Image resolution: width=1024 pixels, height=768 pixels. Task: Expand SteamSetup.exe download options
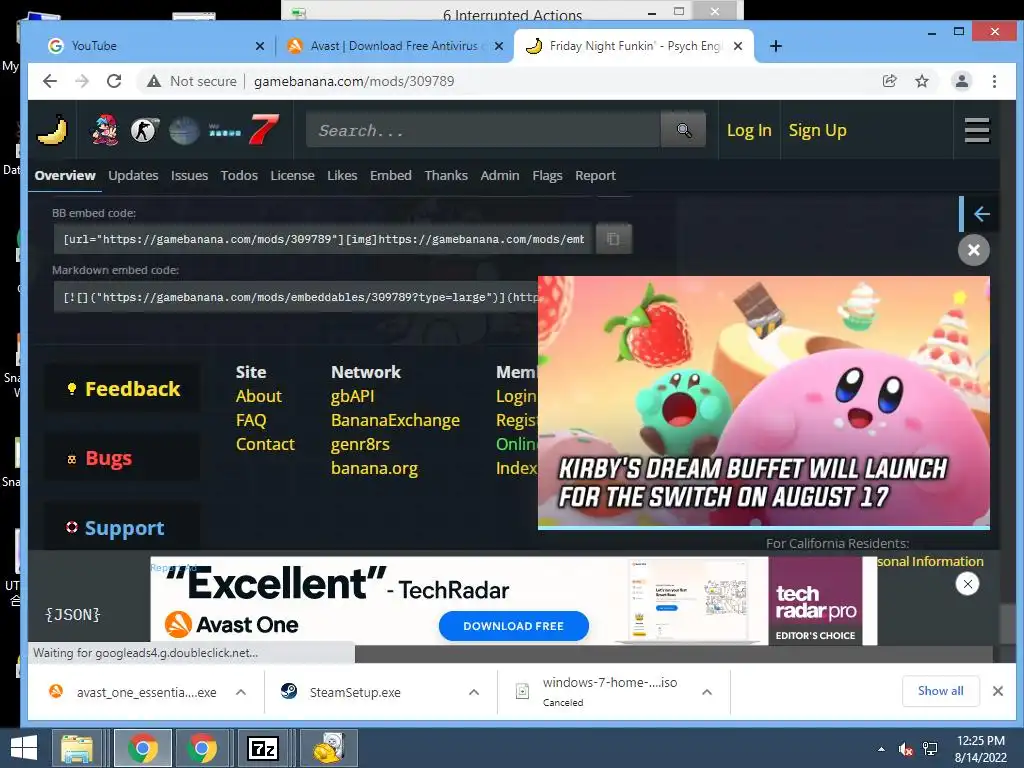tap(474, 692)
